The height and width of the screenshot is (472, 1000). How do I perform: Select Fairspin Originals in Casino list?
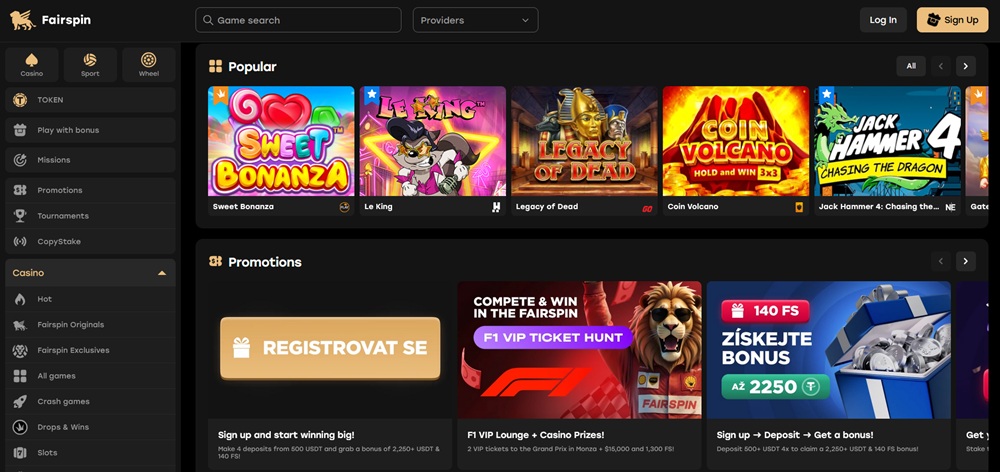[x=90, y=325]
